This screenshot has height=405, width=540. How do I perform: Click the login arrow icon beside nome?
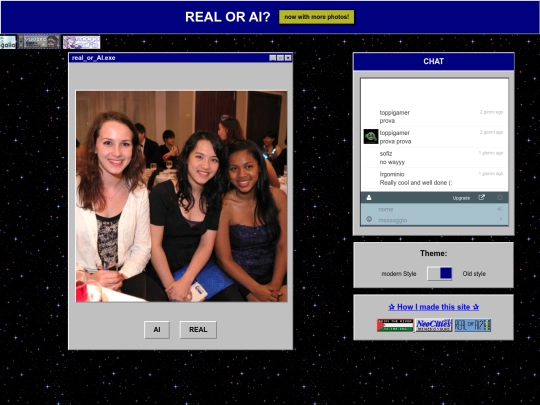pyautogui.click(x=500, y=209)
